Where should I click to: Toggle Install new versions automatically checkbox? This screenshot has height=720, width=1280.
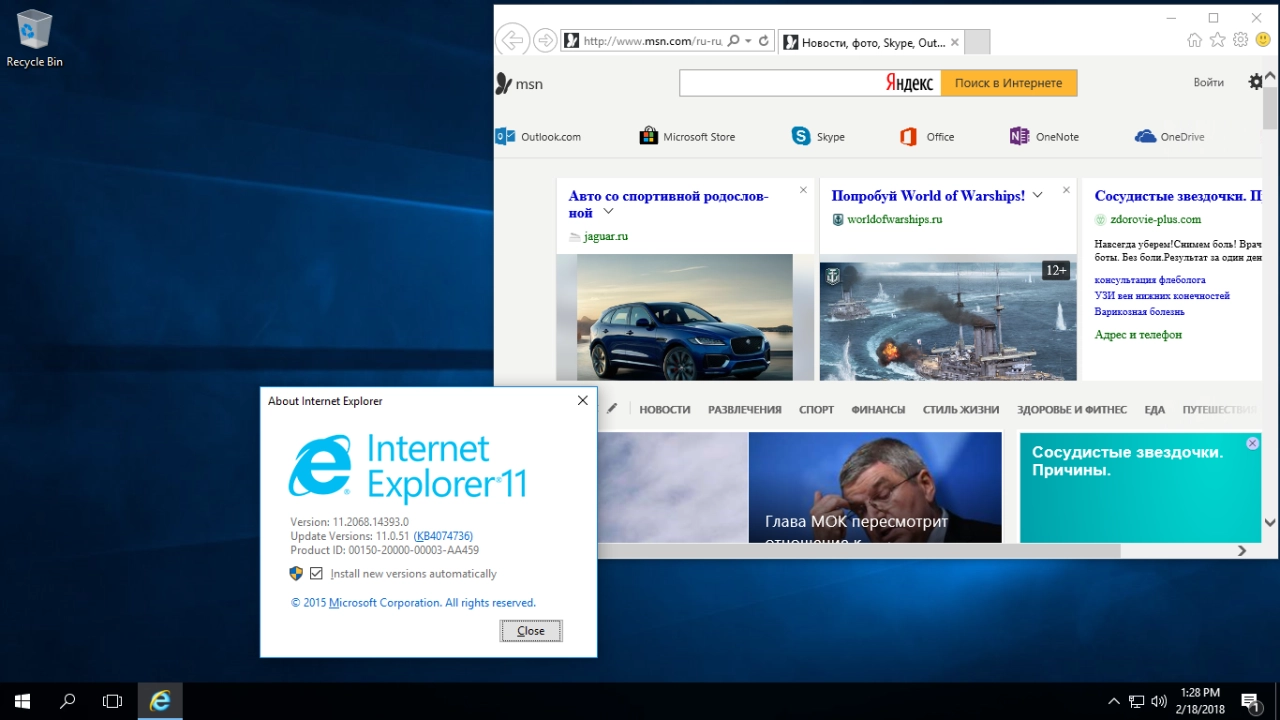[x=316, y=573]
